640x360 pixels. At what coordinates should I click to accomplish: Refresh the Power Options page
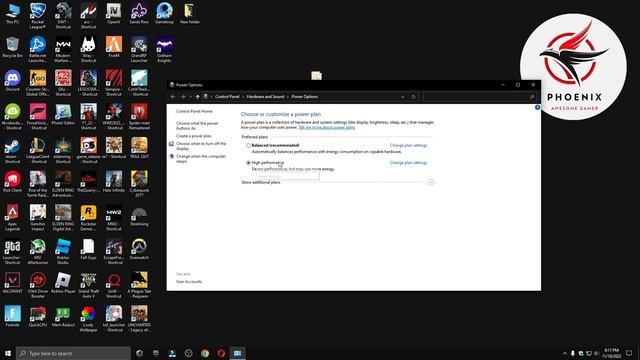click(413, 97)
